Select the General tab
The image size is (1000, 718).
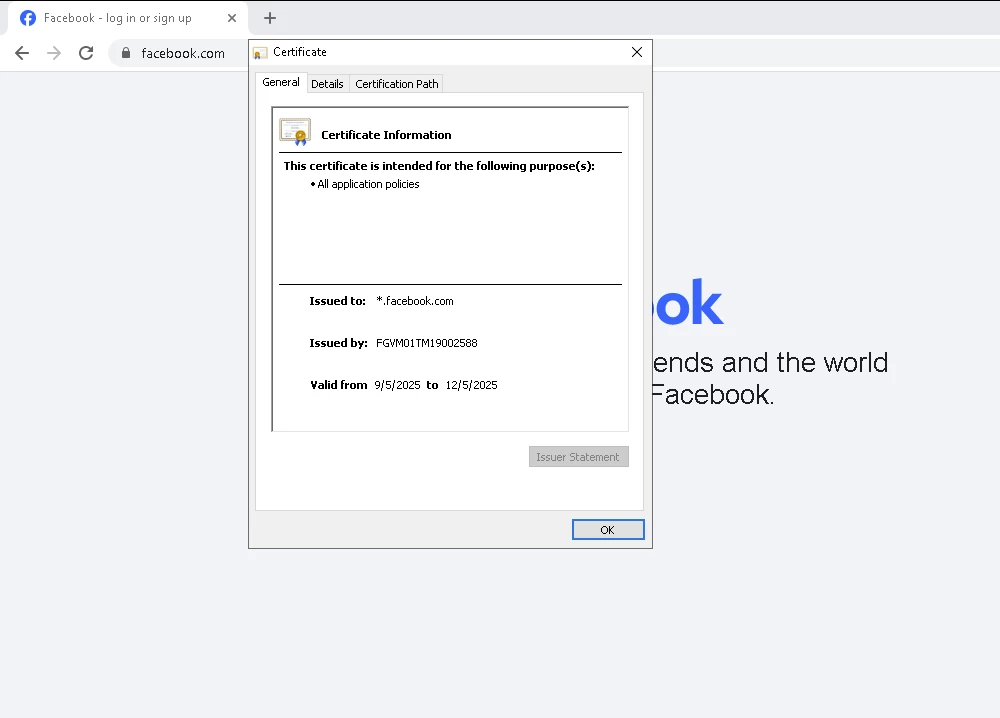[281, 82]
